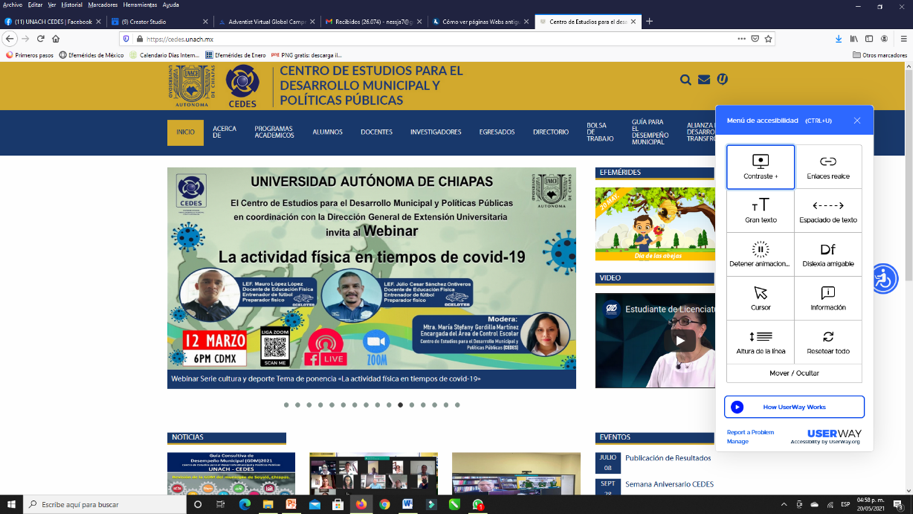Open the envelope mail icon in header

[704, 79]
